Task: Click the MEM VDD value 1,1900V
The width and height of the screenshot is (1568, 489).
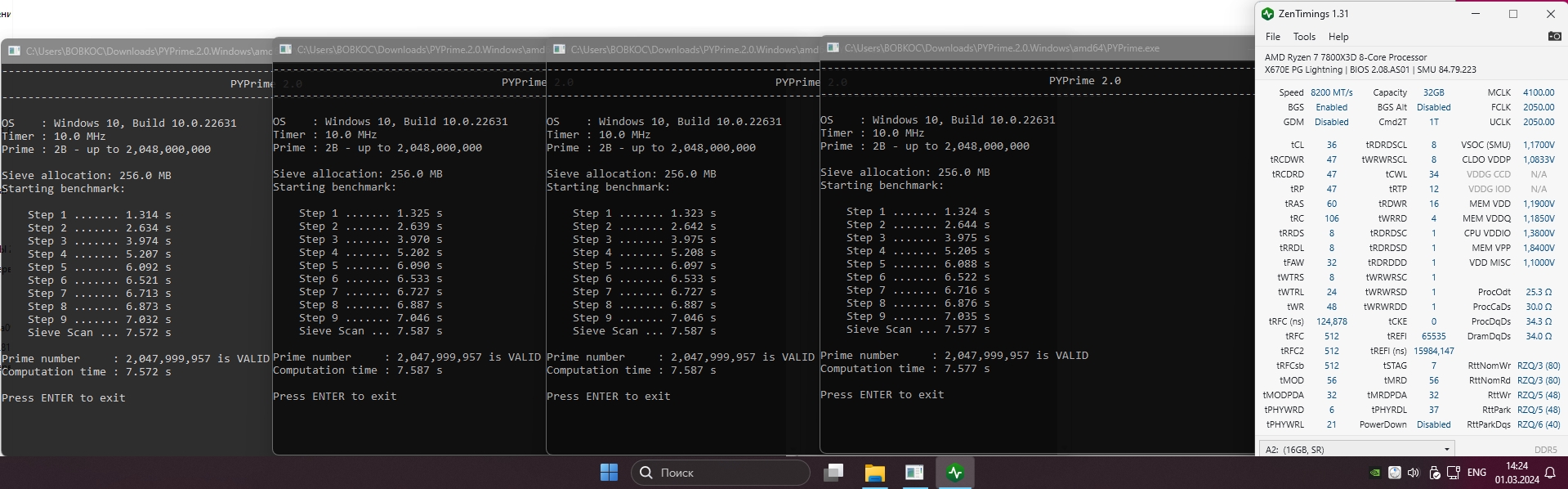Action: 1539,204
